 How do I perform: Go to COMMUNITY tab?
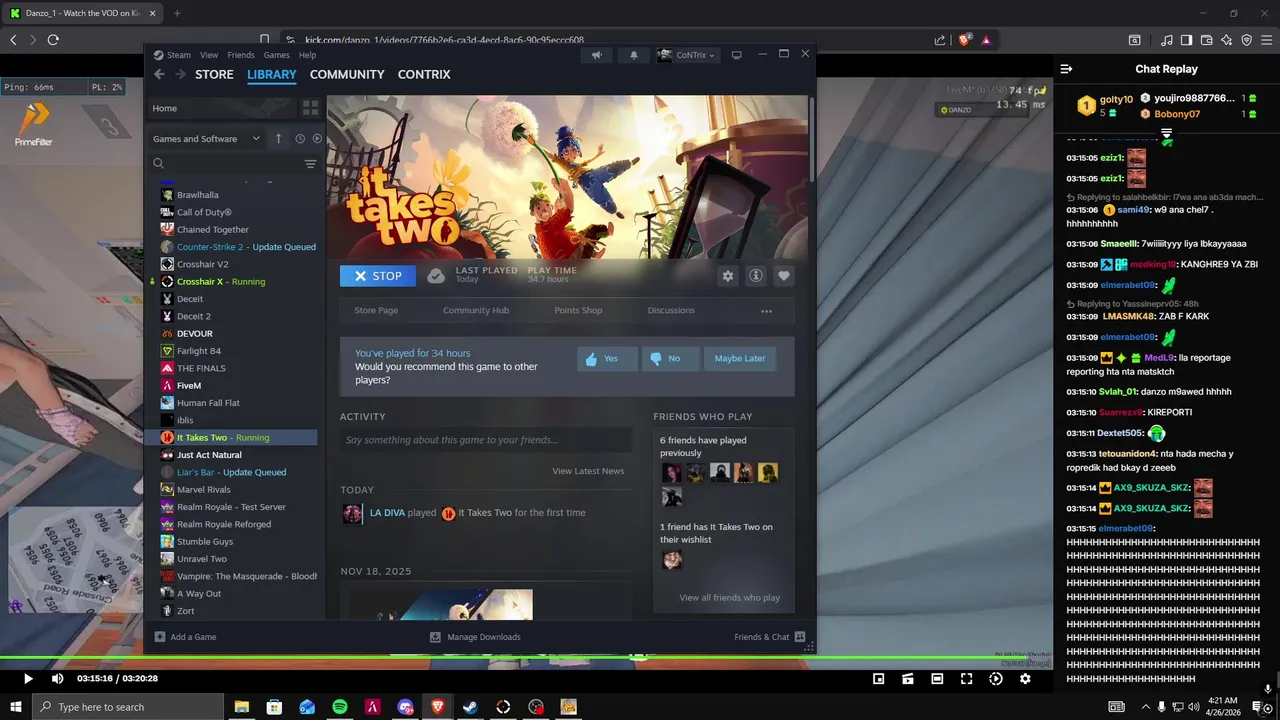click(x=347, y=75)
